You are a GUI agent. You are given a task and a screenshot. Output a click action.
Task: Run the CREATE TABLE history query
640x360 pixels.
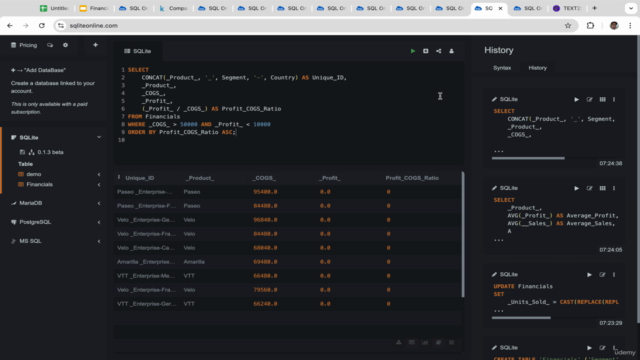(x=589, y=348)
